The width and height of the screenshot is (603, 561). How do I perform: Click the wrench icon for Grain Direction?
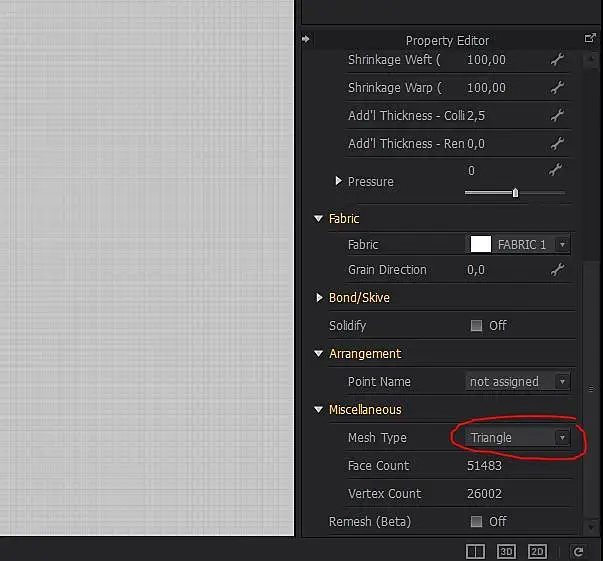coord(557,270)
